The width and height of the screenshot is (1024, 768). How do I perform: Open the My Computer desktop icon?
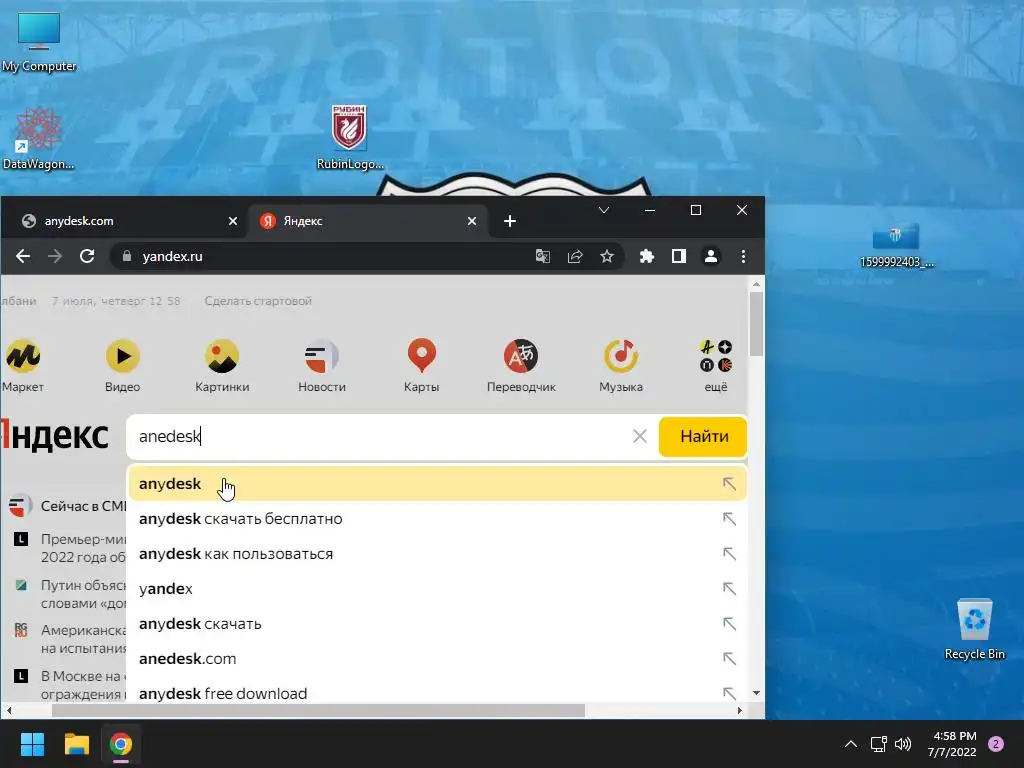[x=39, y=41]
